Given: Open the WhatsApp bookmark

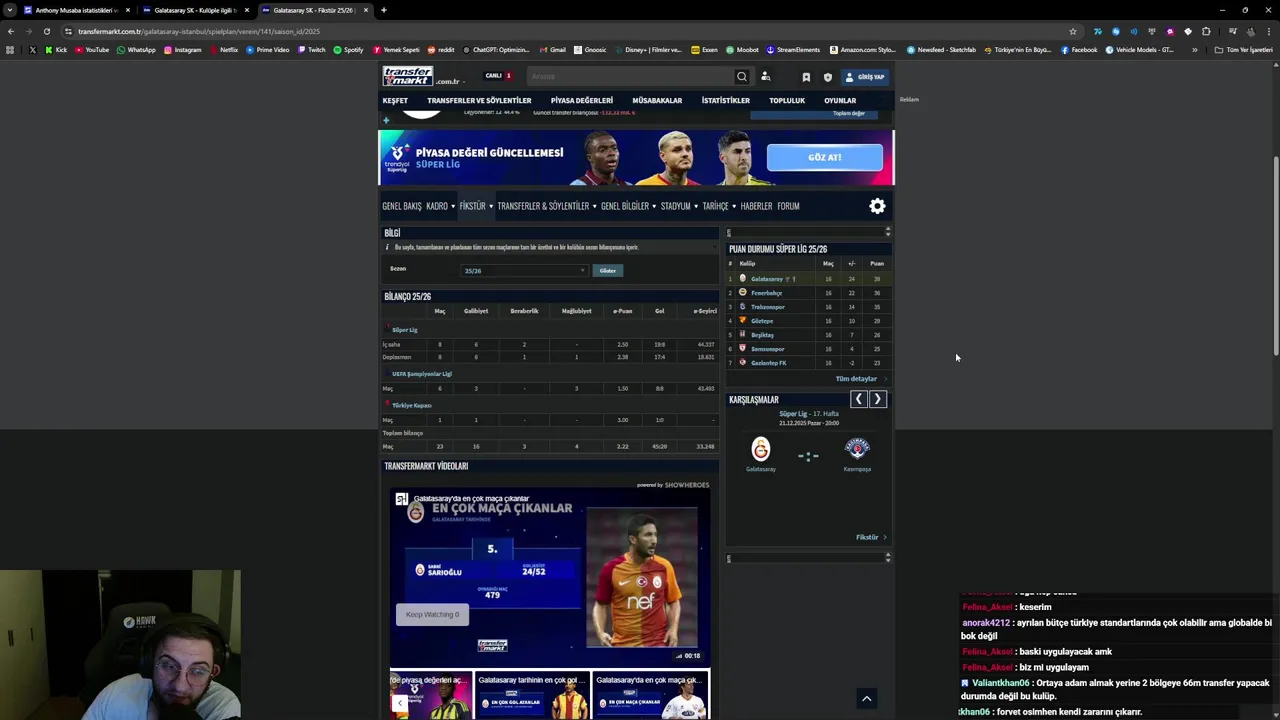Looking at the screenshot, I should [x=136, y=50].
